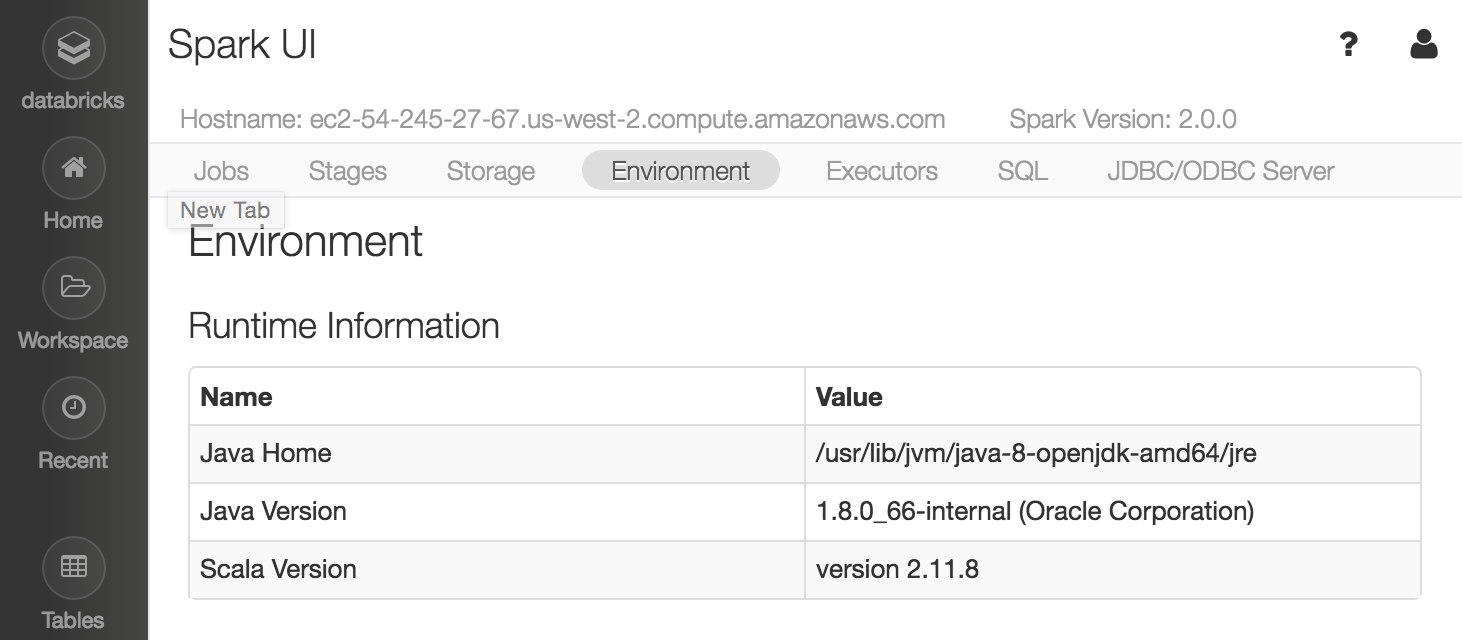This screenshot has width=1462, height=640.
Task: Click the Name column header
Action: [237, 397]
